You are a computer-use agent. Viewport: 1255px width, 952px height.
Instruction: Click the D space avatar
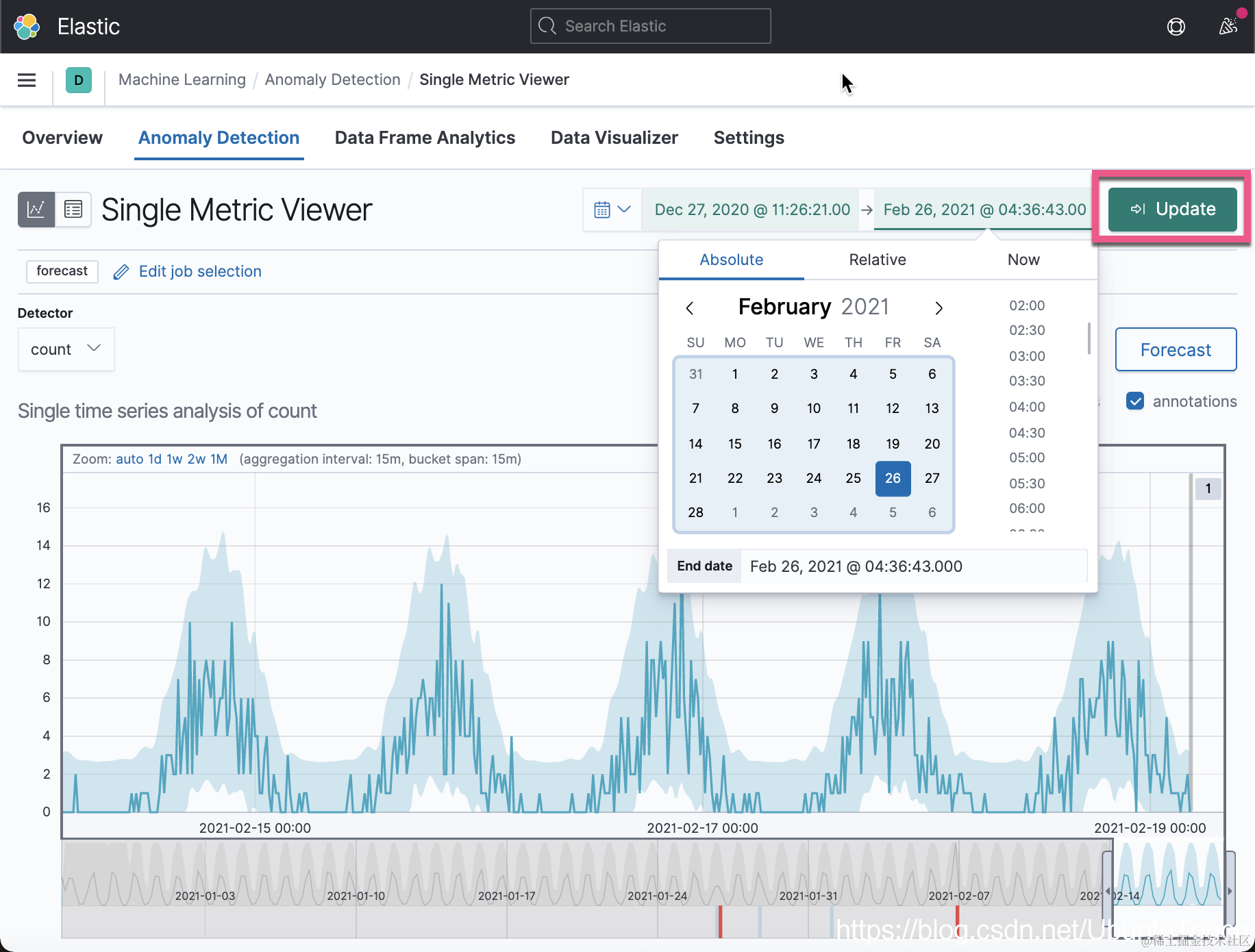[x=79, y=80]
